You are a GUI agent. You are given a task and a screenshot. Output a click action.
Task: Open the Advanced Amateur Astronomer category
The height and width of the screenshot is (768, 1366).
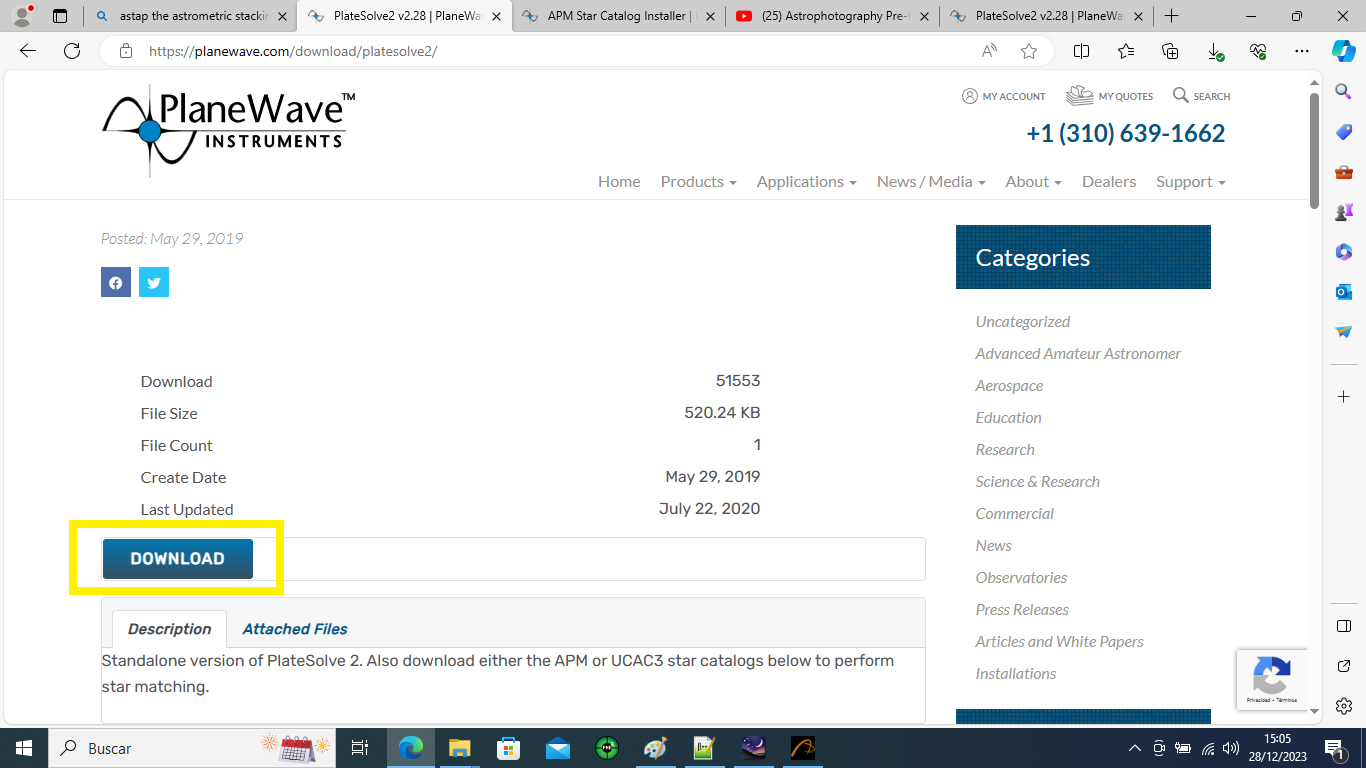click(1078, 353)
